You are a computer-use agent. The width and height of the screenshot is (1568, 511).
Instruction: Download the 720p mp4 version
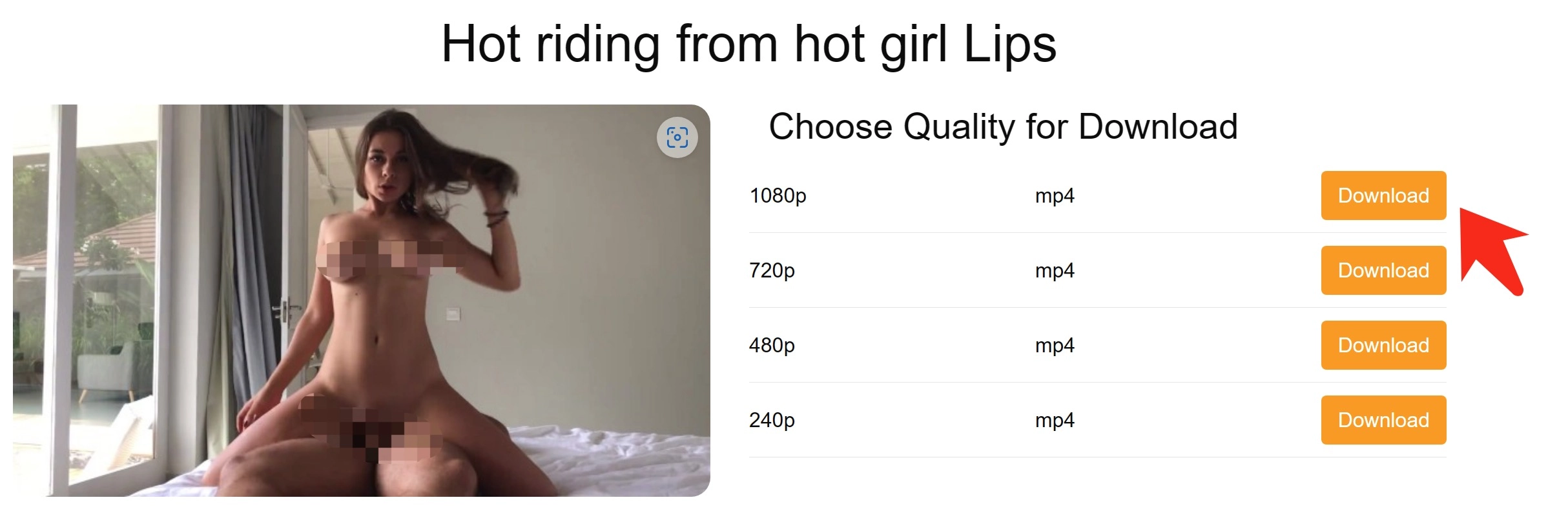(x=1383, y=270)
